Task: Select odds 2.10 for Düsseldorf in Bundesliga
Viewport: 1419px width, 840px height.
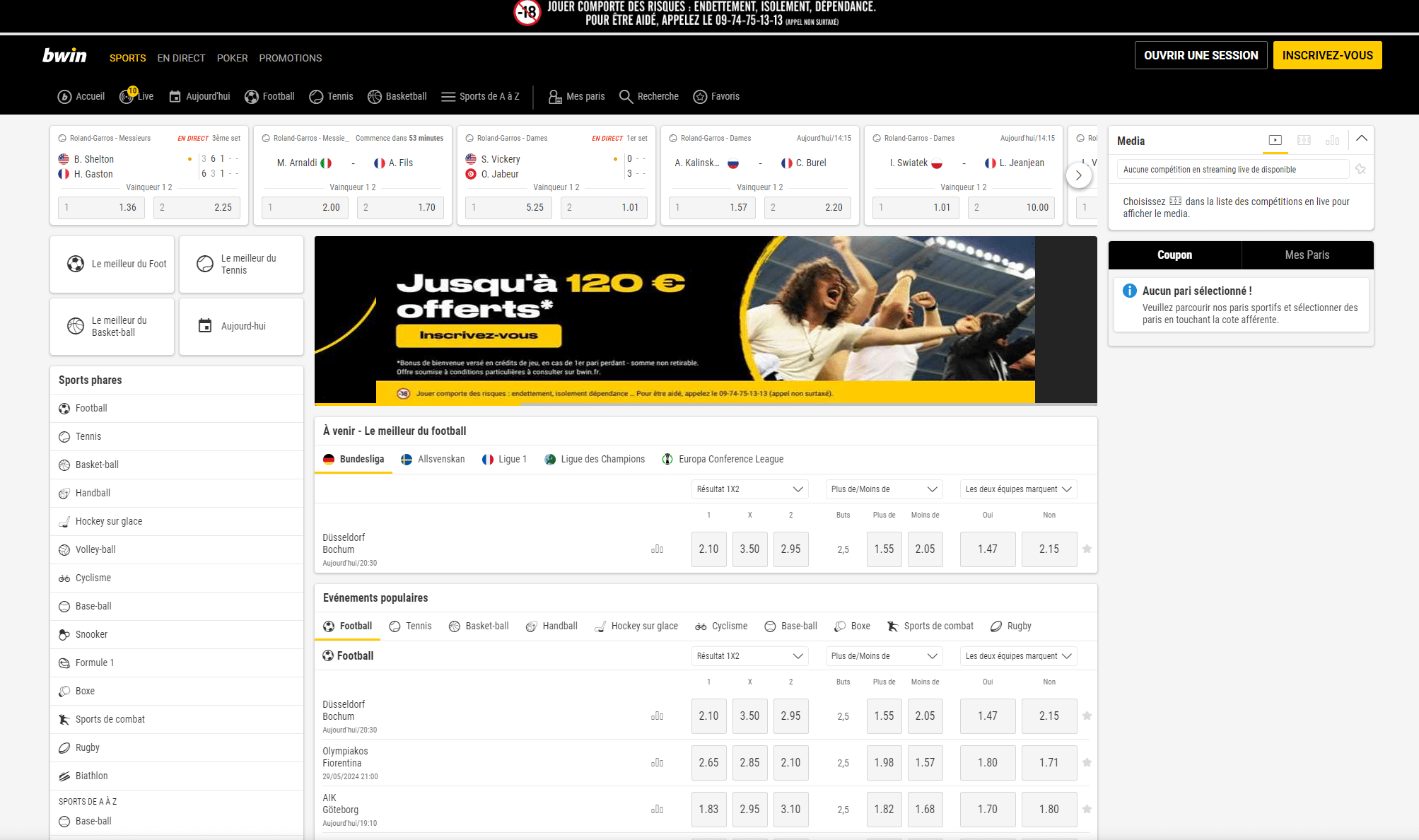Action: tap(708, 549)
